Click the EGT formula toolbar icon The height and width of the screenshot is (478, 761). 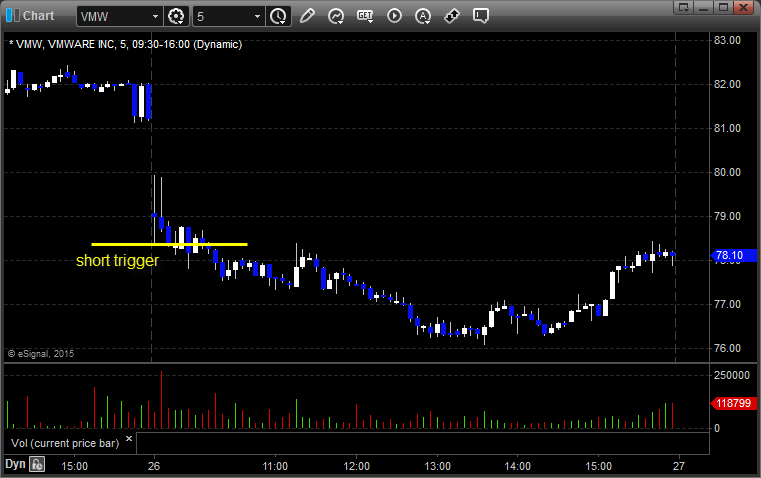(x=365, y=16)
